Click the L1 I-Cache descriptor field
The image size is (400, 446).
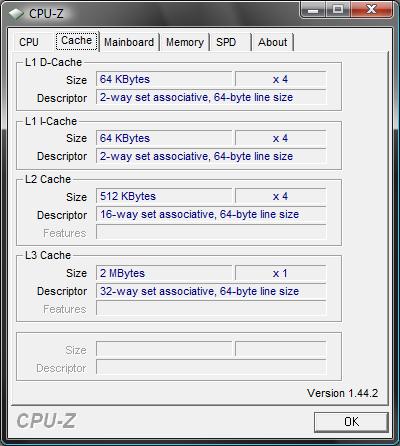[211, 156]
